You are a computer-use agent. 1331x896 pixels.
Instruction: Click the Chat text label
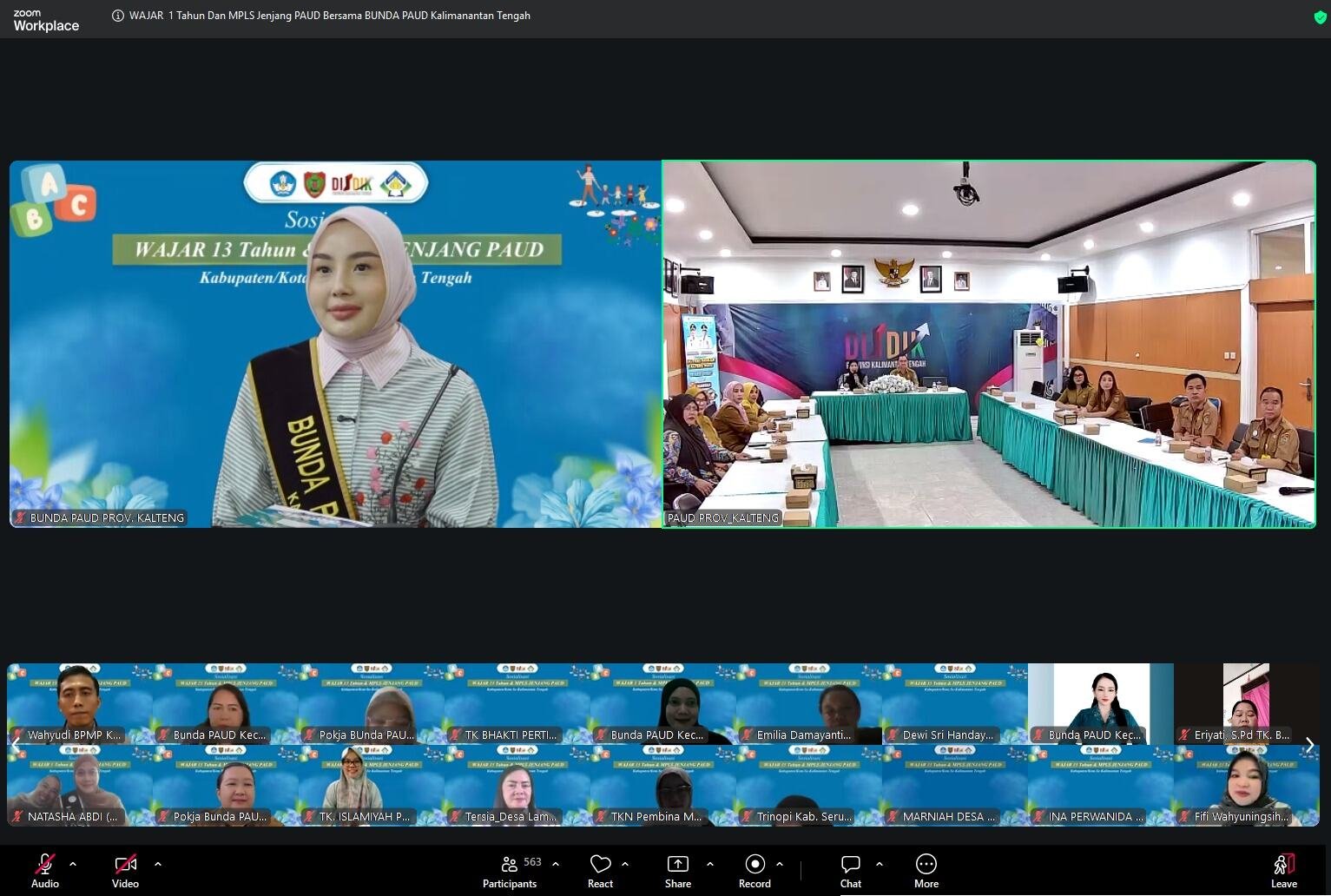tap(851, 884)
